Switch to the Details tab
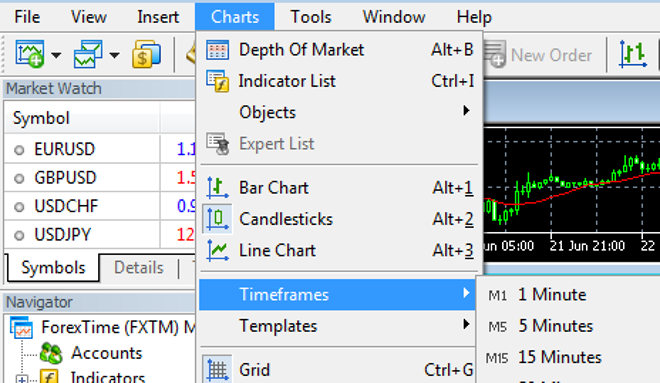This screenshot has width=660, height=383. coord(139,268)
